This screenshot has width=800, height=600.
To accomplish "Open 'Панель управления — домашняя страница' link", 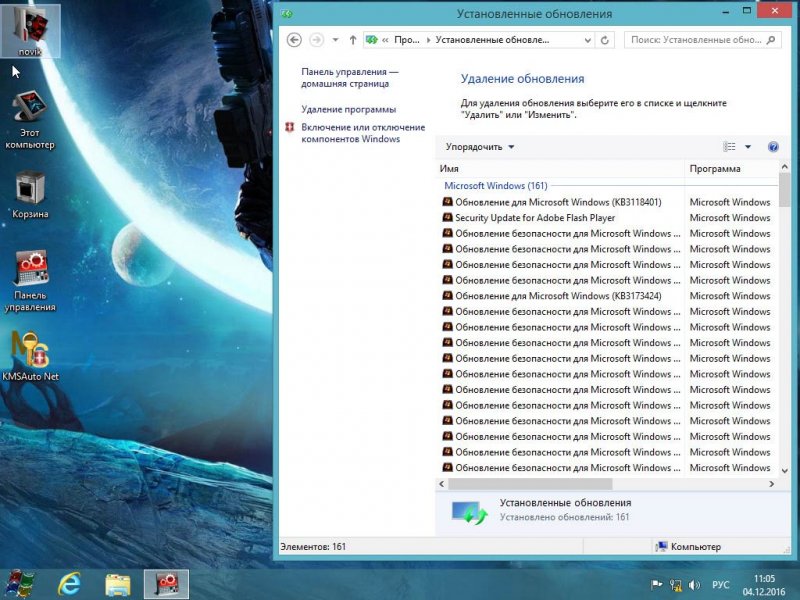I will point(349,78).
